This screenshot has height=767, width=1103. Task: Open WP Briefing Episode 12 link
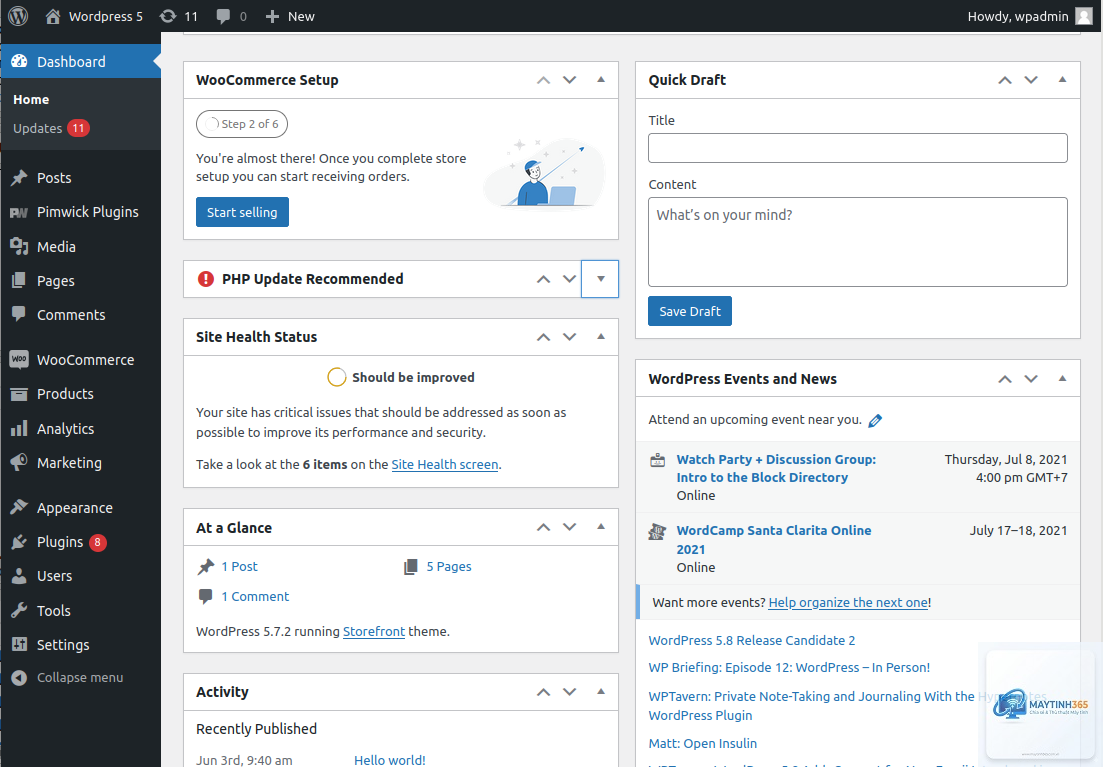click(789, 667)
